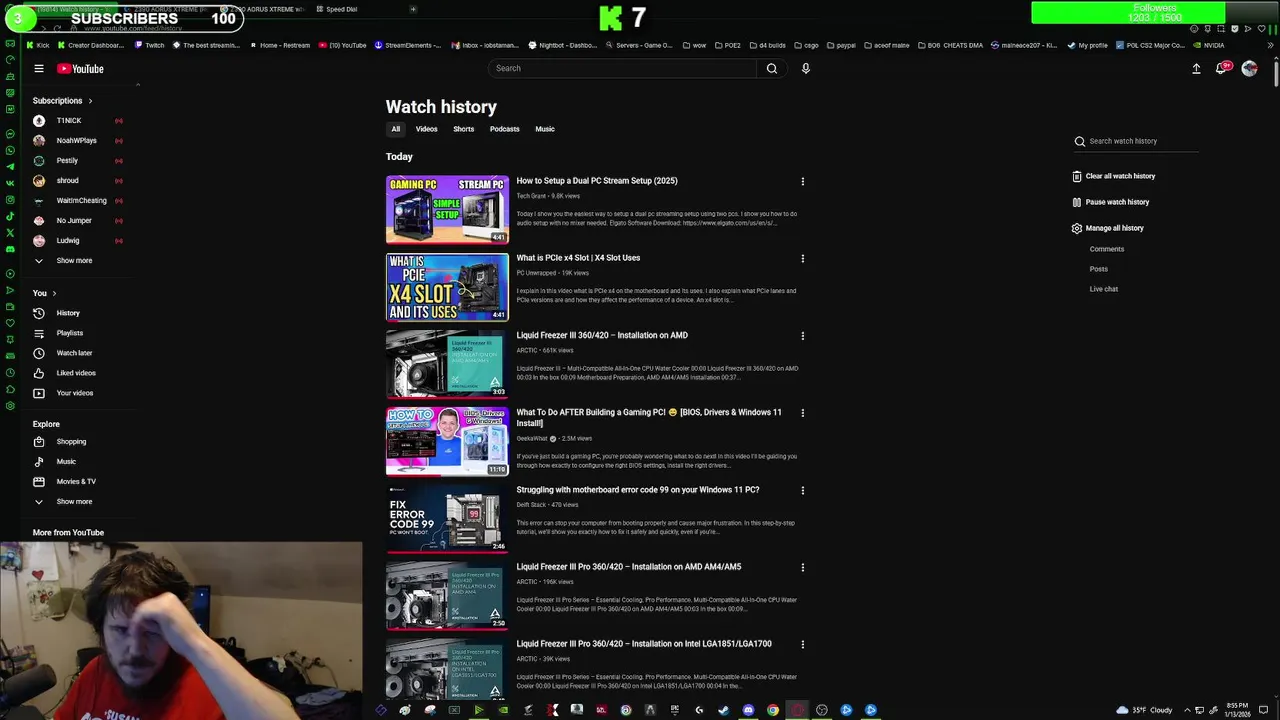This screenshot has width=1280, height=720.
Task: Open Posts history link
Action: [x=1099, y=269]
